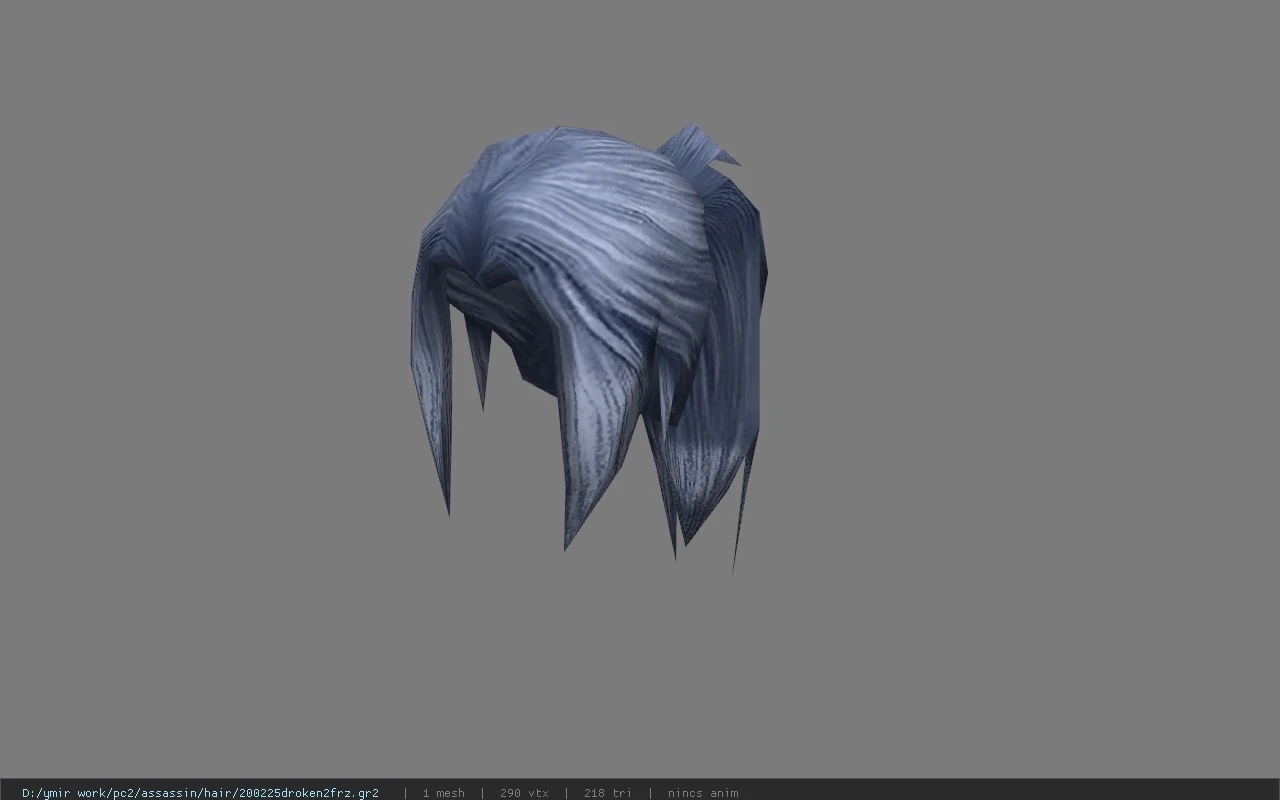Image resolution: width=1280 pixels, height=800 pixels.
Task: Click the '1 mesh' status bar entry
Action: pyautogui.click(x=443, y=793)
